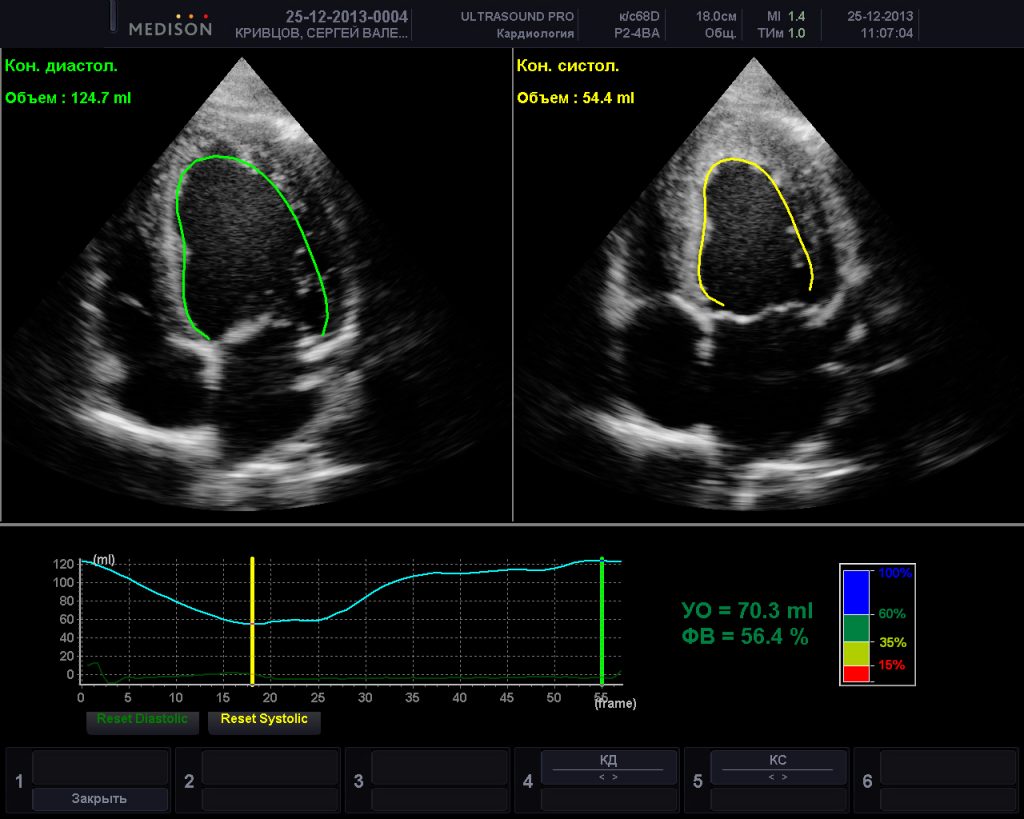Click the Reset Systolic button
The height and width of the screenshot is (819, 1024).
click(264, 719)
